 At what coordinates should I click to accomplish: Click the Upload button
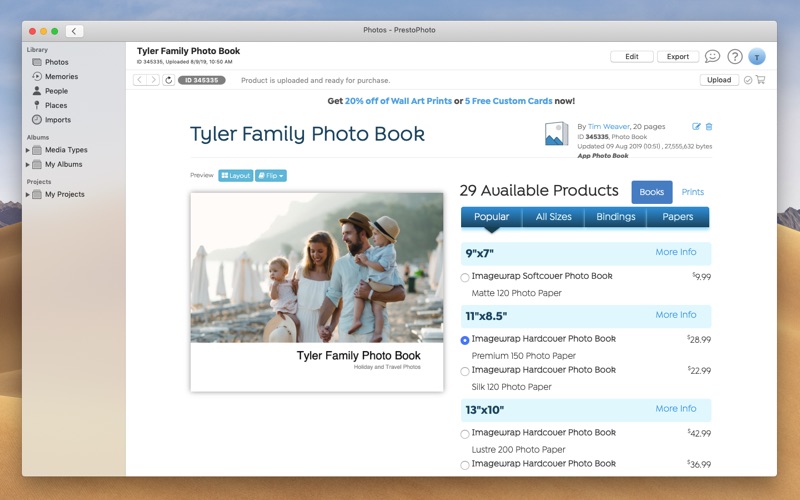click(x=719, y=80)
